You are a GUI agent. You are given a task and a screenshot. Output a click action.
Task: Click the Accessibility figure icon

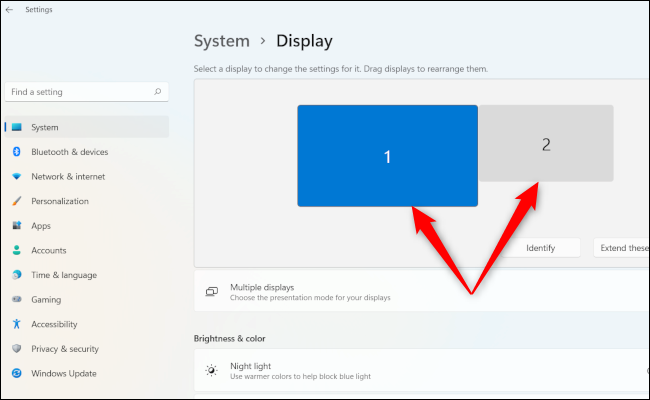[x=17, y=324]
